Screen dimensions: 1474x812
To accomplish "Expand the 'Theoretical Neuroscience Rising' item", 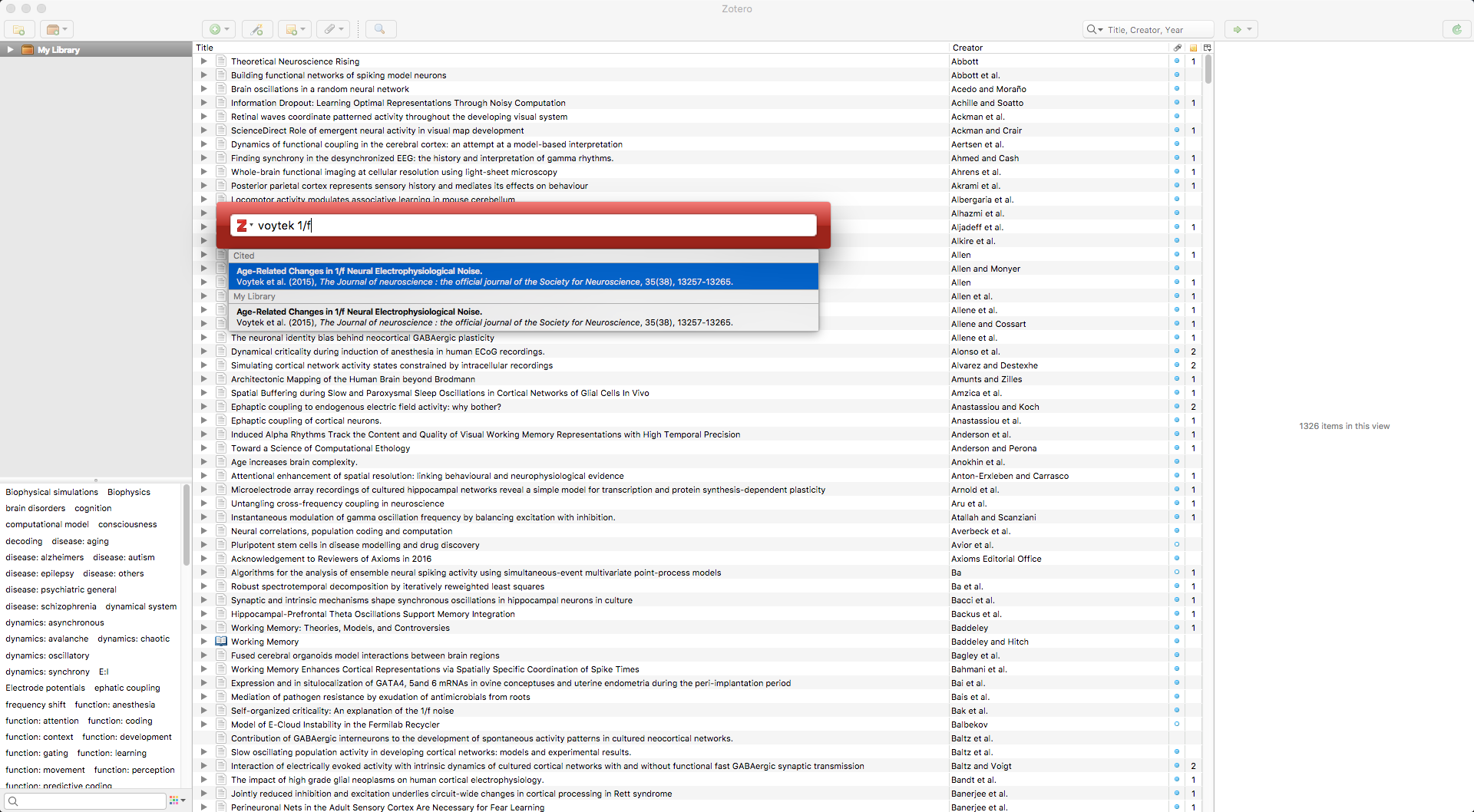I will coord(203,61).
